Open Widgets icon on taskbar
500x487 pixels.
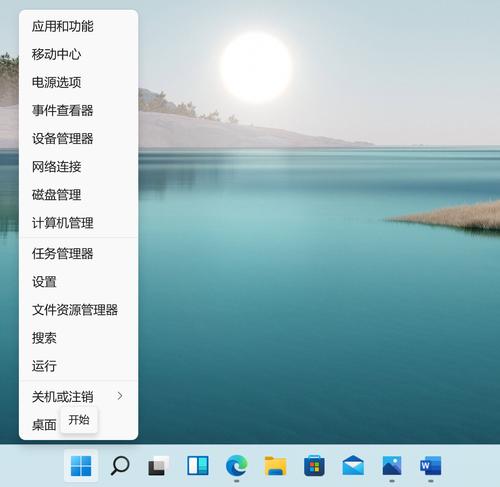click(x=198, y=466)
